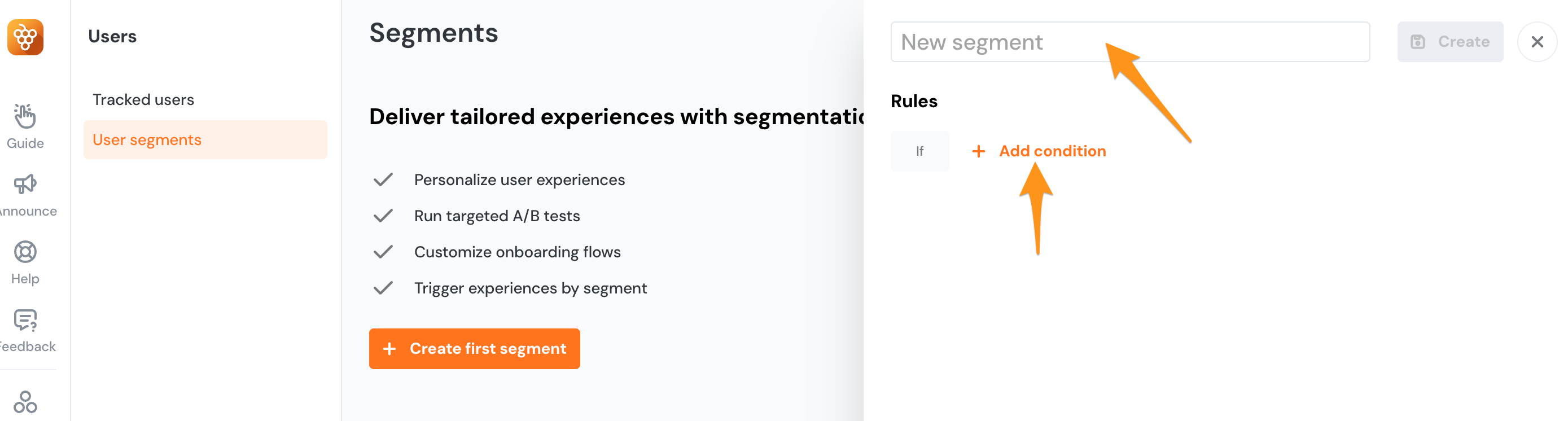This screenshot has width=1568, height=421.
Task: Click the checkmark beside Customize onboarding flows
Action: [383, 252]
